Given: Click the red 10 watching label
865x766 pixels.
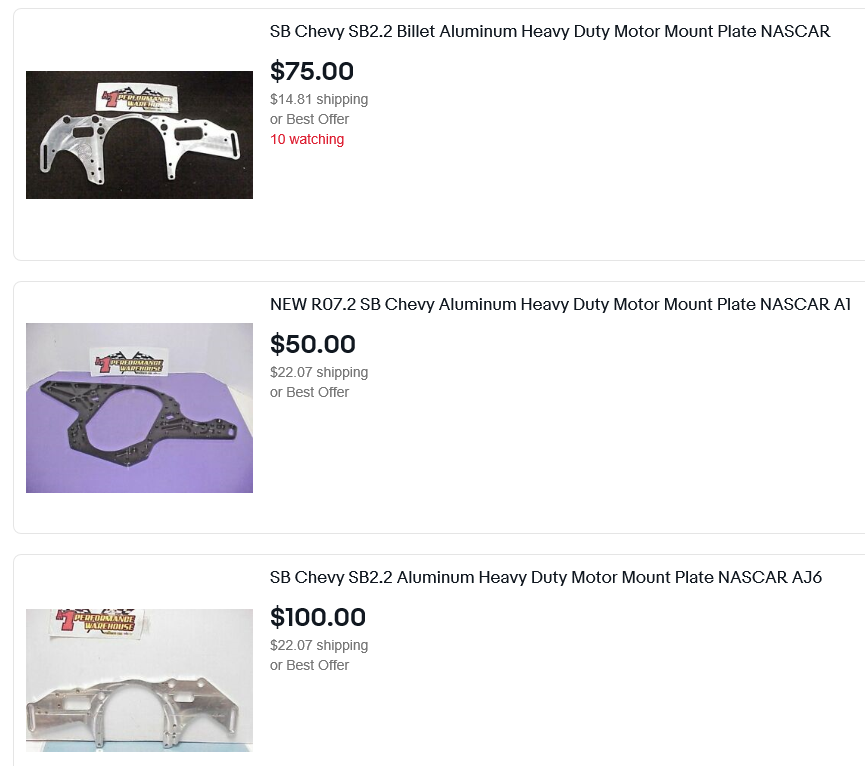Looking at the screenshot, I should coord(307,139).
